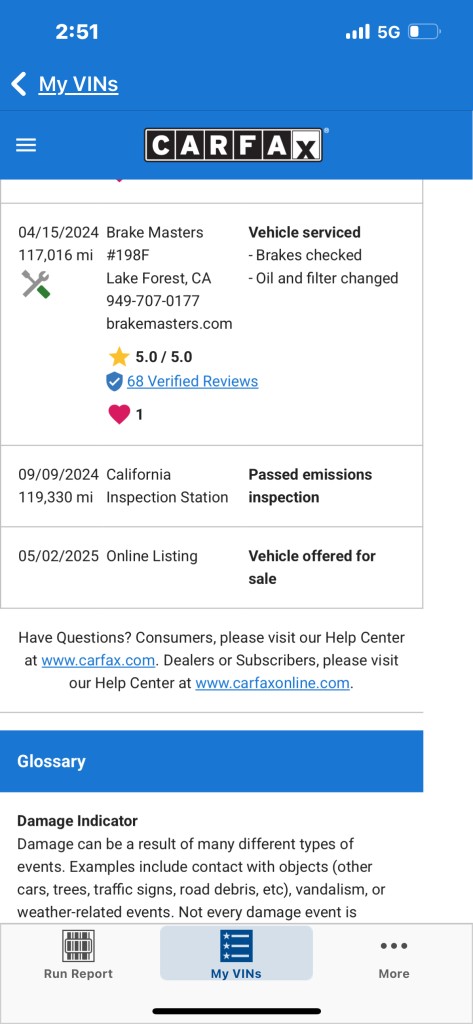The image size is (473, 1024).
Task: Tap the Passed emissions inspection entry
Action: point(212,486)
